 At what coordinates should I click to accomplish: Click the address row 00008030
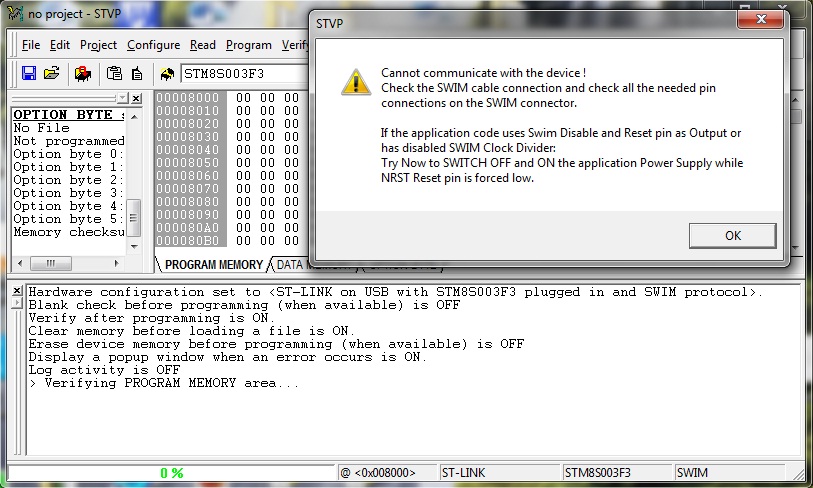coord(188,136)
